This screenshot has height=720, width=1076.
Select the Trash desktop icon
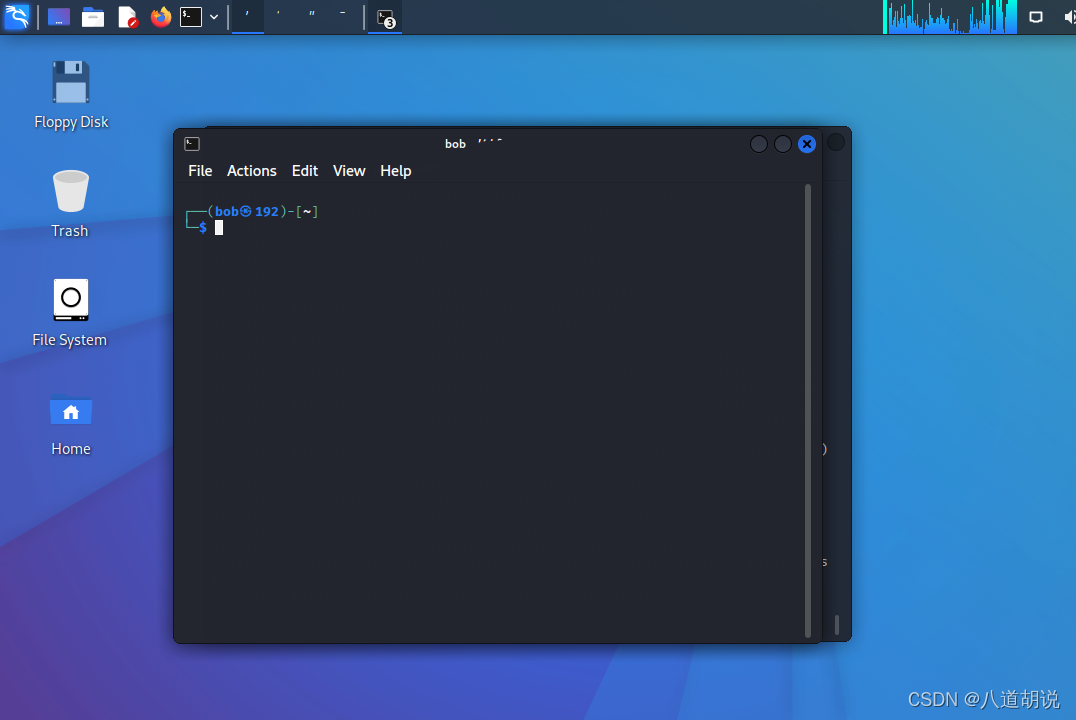click(x=70, y=204)
